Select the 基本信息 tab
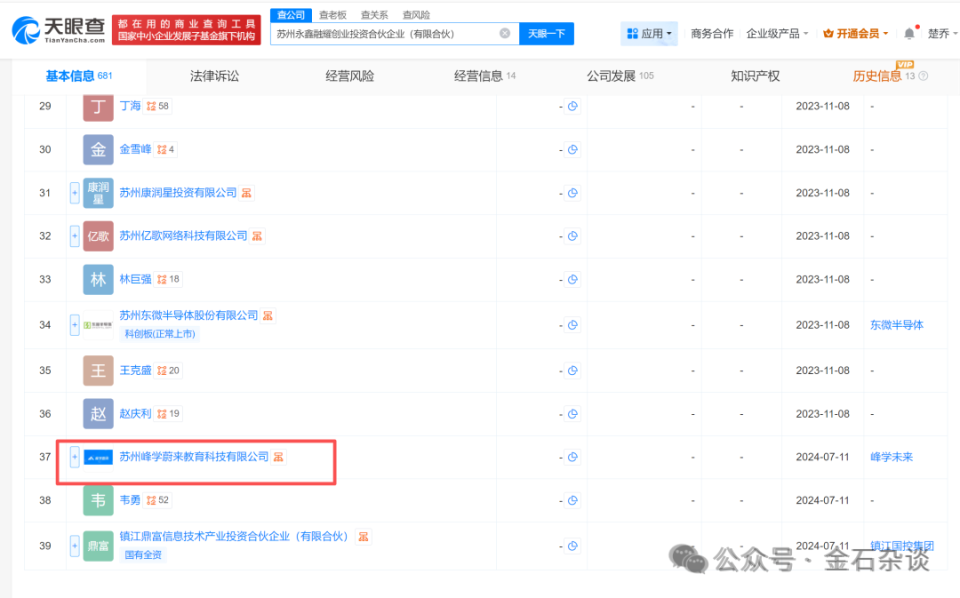Image resolution: width=960 pixels, height=598 pixels. (x=79, y=76)
